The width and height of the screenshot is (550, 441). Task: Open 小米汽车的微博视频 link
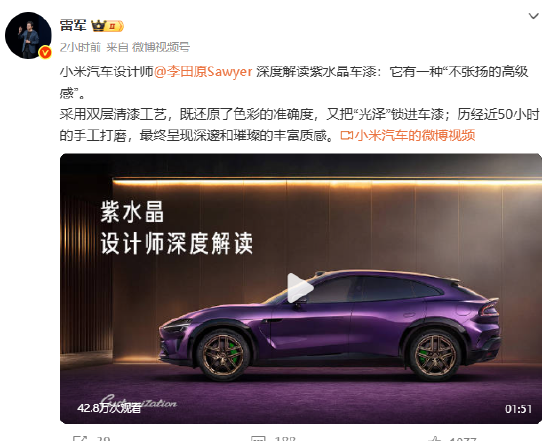tap(415, 135)
